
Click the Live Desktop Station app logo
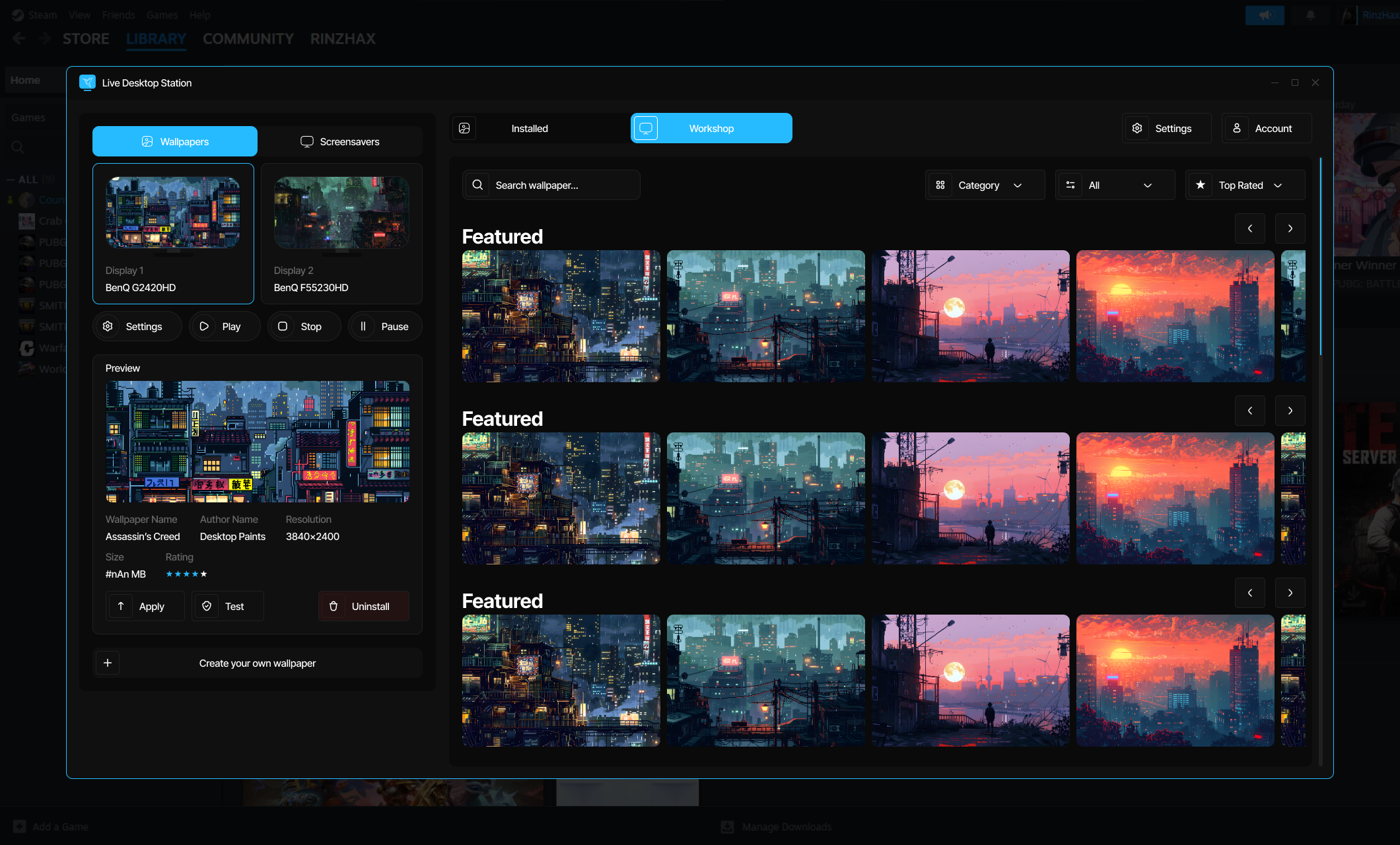pyautogui.click(x=87, y=83)
